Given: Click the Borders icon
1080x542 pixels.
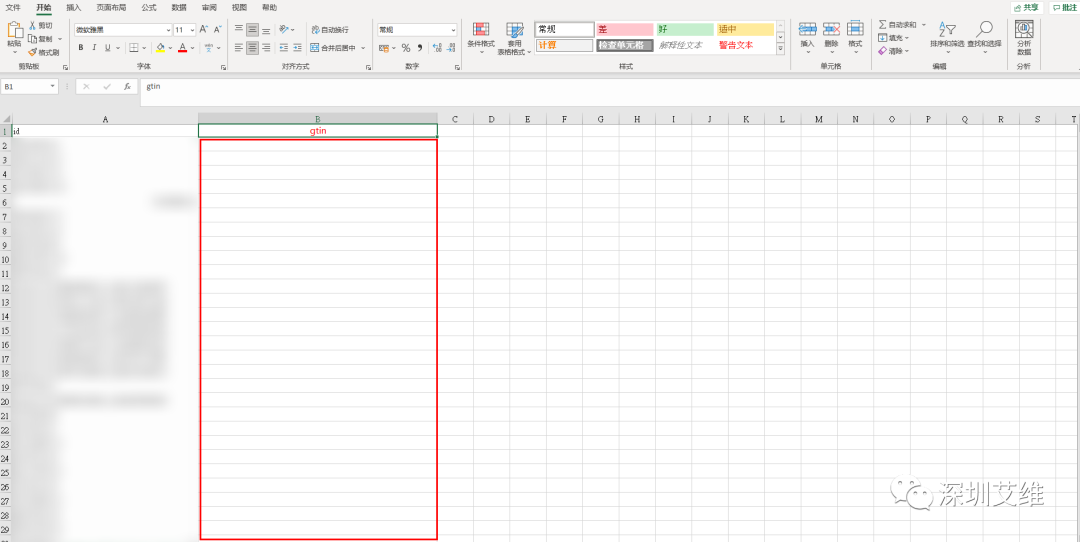Looking at the screenshot, I should click(134, 48).
